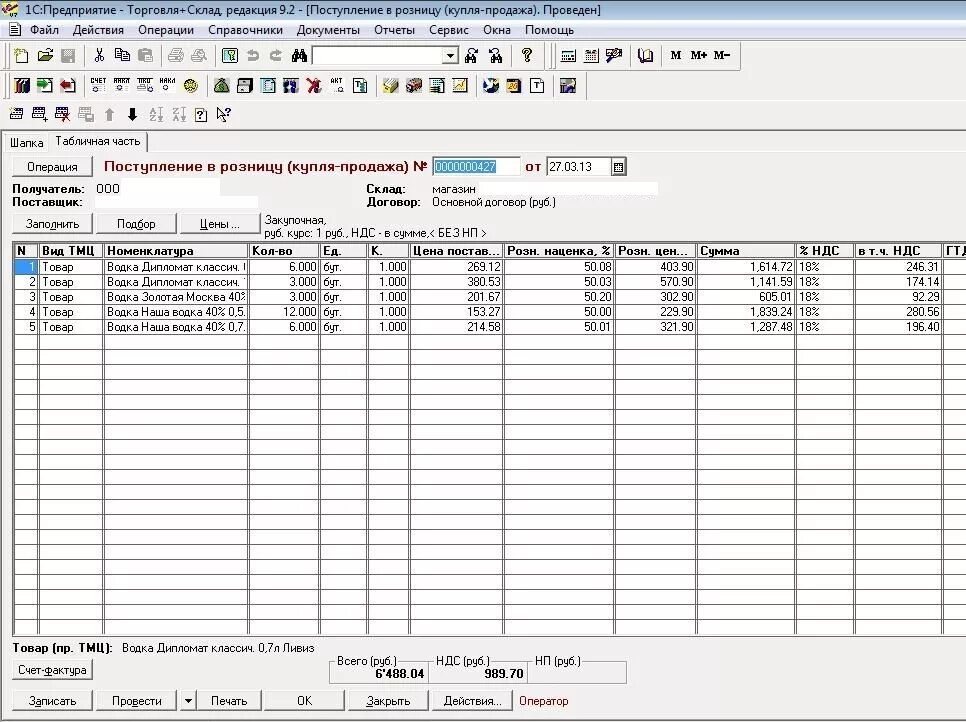The height and width of the screenshot is (722, 966).
Task: Click the Печать button
Action: tap(229, 700)
